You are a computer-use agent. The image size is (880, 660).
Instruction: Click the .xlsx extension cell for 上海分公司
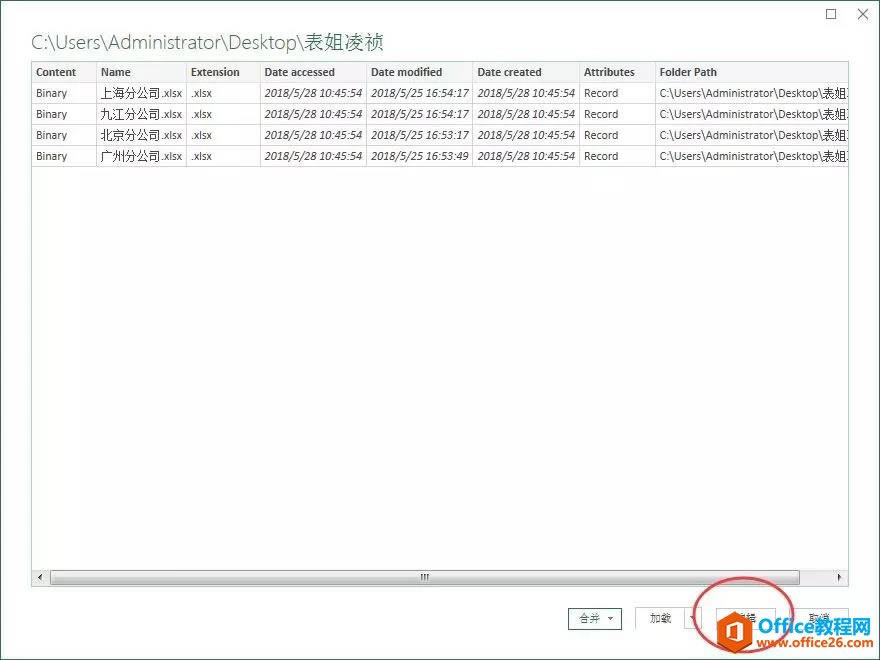tap(223, 93)
